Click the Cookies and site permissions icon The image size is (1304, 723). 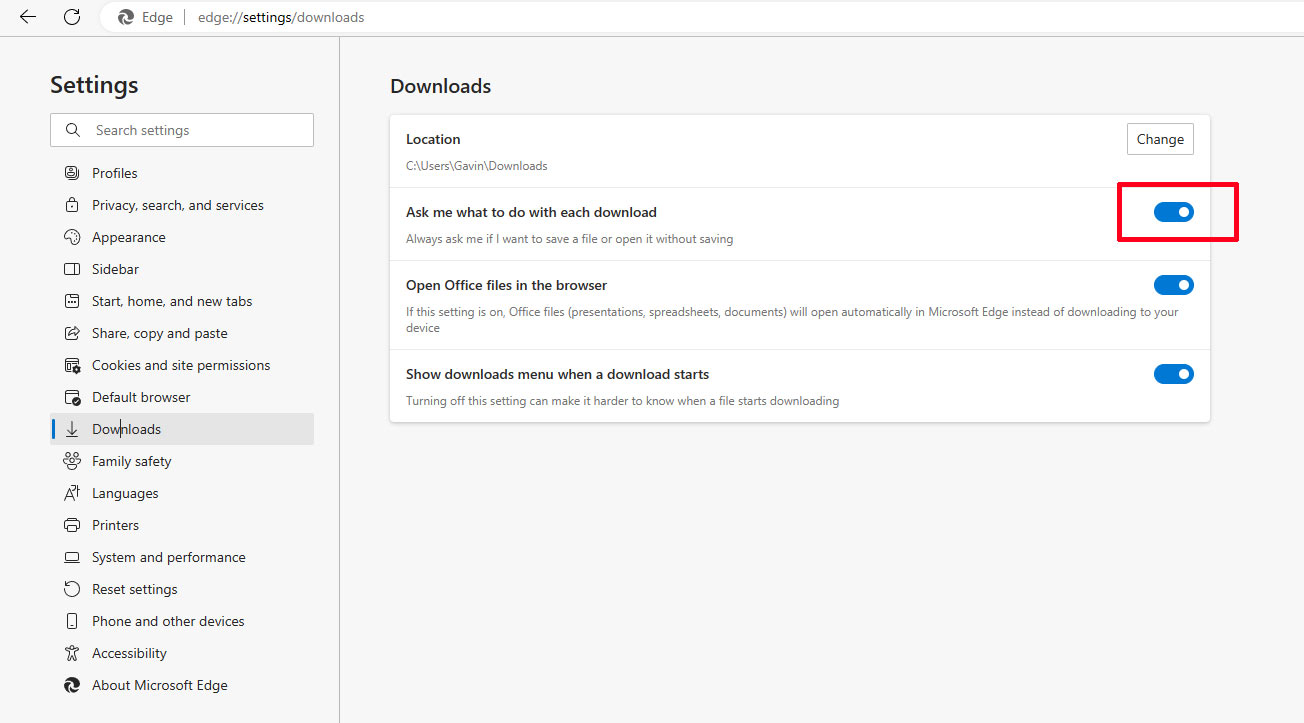click(72, 365)
